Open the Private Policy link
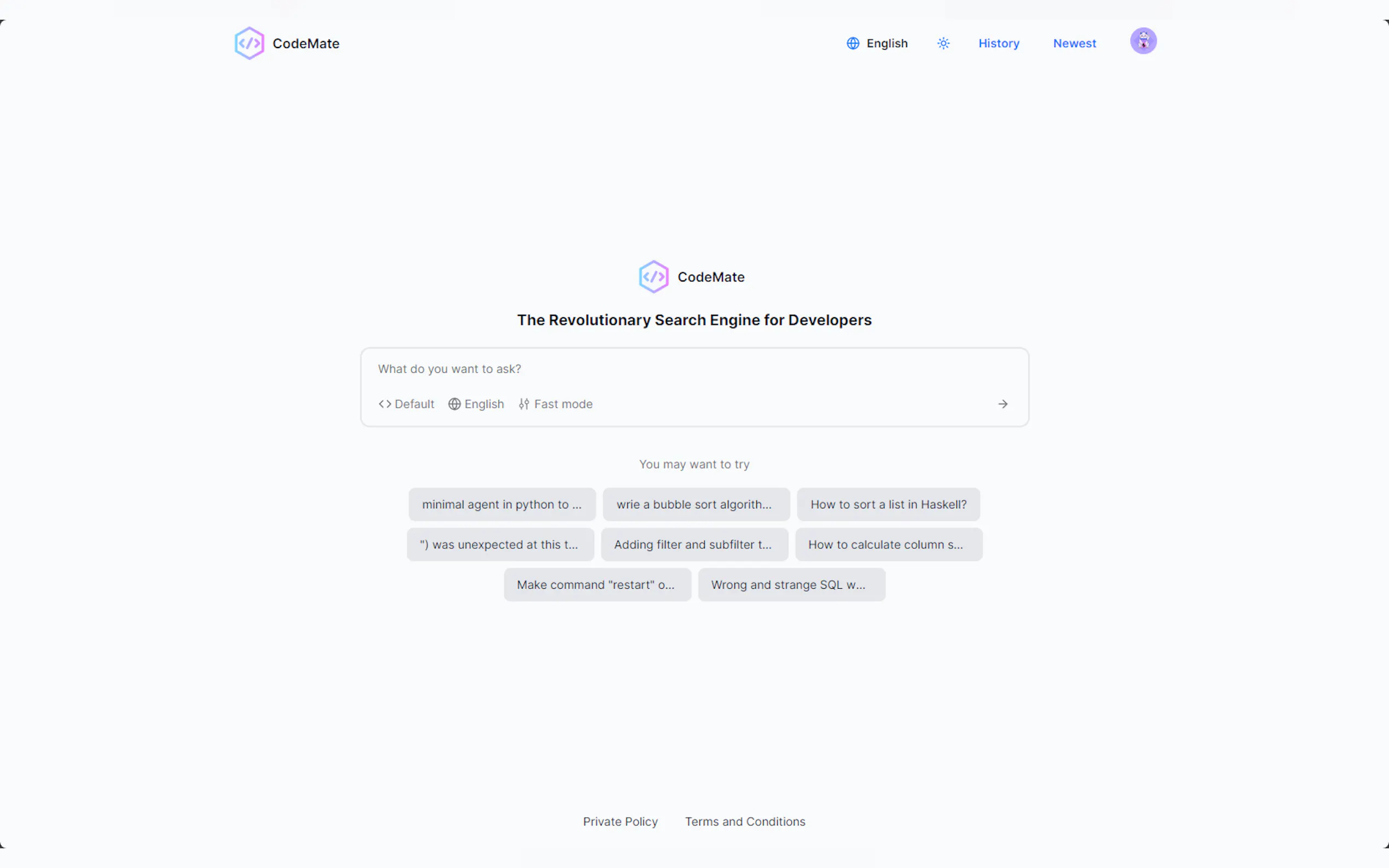Screen dimensions: 1389x868 [x=620, y=822]
